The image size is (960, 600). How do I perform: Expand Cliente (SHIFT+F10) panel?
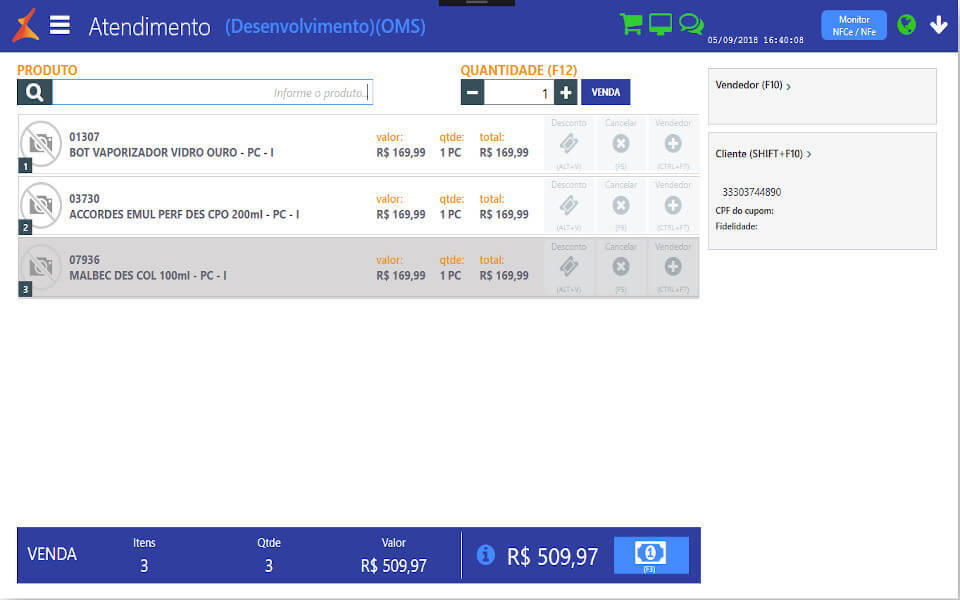coord(763,154)
